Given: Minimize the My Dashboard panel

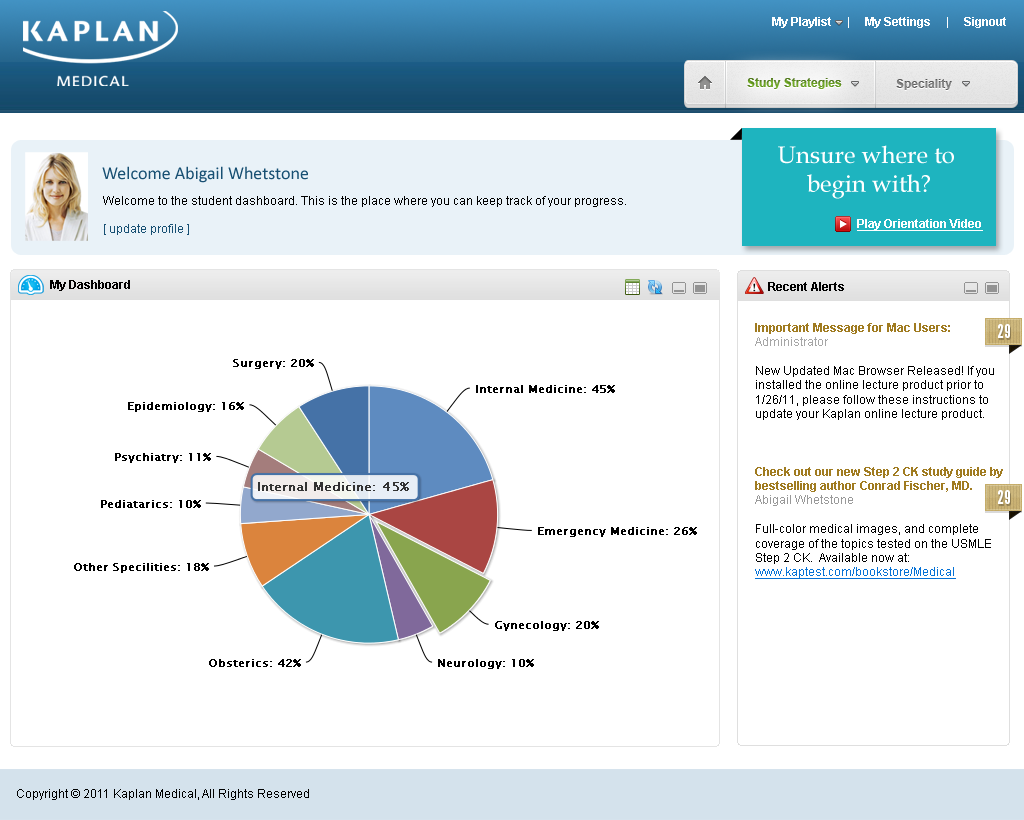Looking at the screenshot, I should 679,288.
